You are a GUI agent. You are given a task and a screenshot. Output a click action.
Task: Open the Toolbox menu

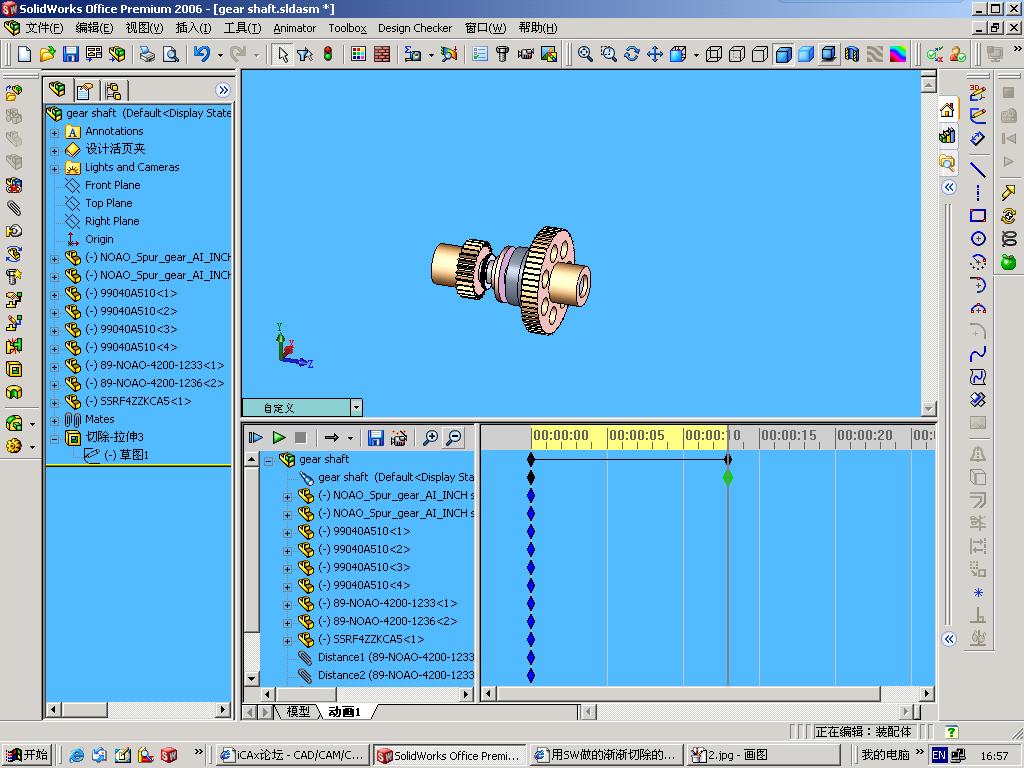[x=347, y=28]
